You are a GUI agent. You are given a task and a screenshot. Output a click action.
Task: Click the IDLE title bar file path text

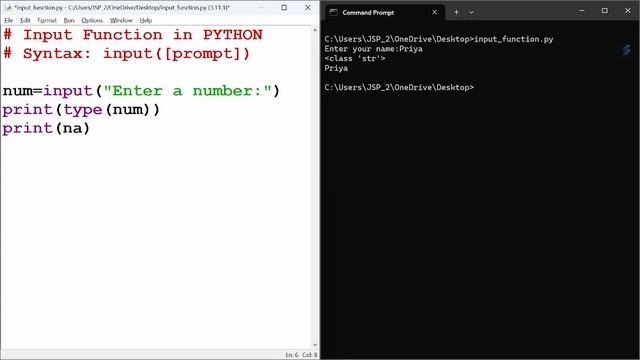[122, 7]
